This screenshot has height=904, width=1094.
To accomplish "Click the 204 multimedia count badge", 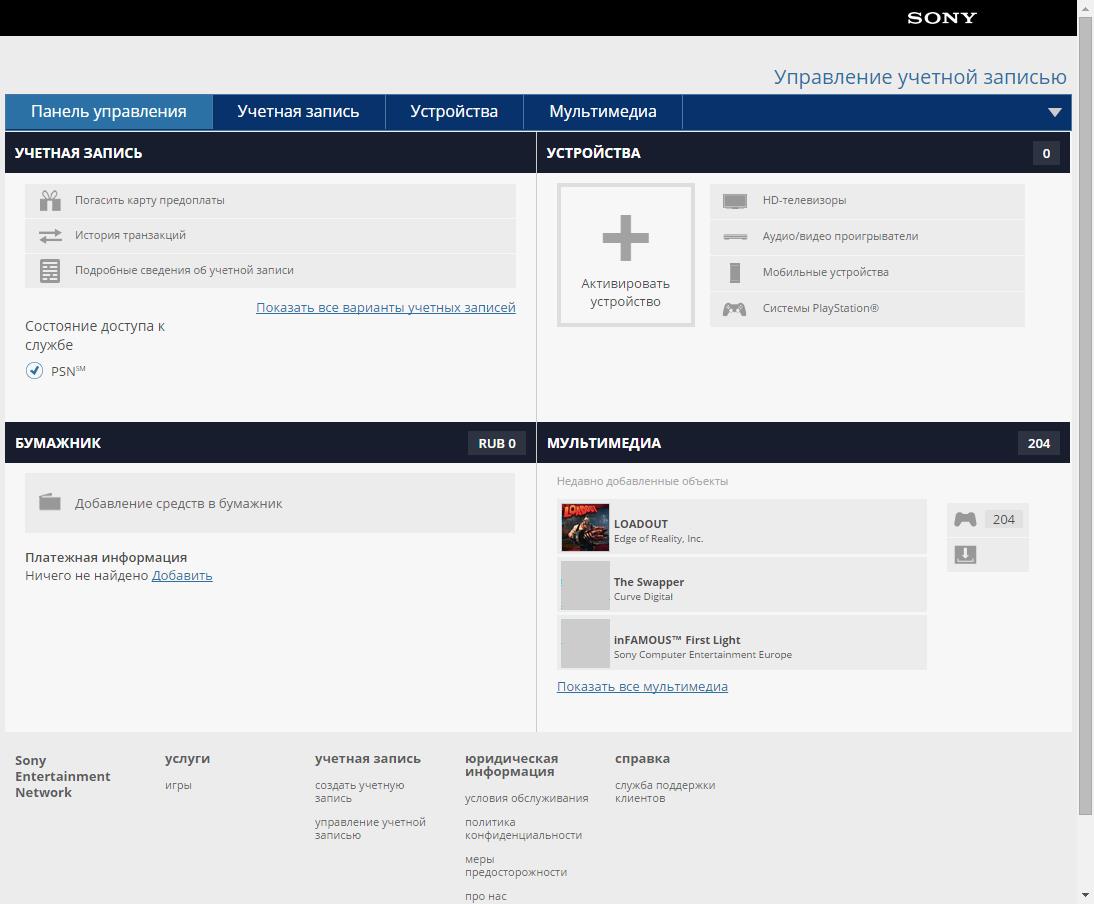I will click(1039, 444).
